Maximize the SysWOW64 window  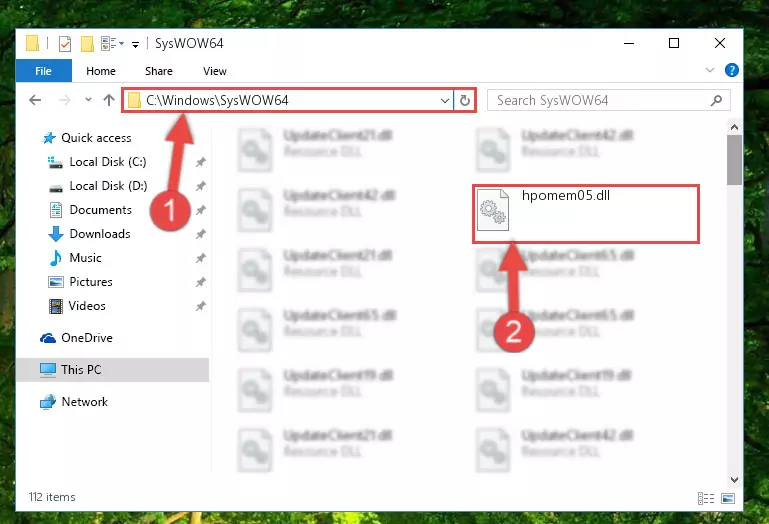pyautogui.click(x=674, y=44)
